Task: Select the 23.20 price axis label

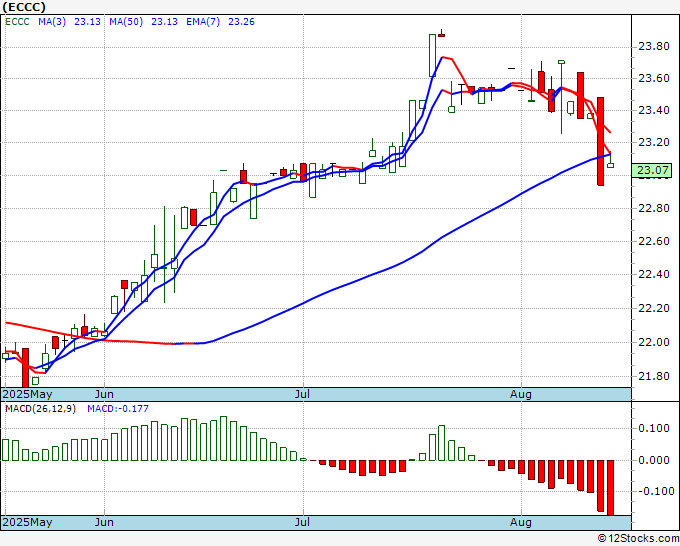Action: point(654,143)
